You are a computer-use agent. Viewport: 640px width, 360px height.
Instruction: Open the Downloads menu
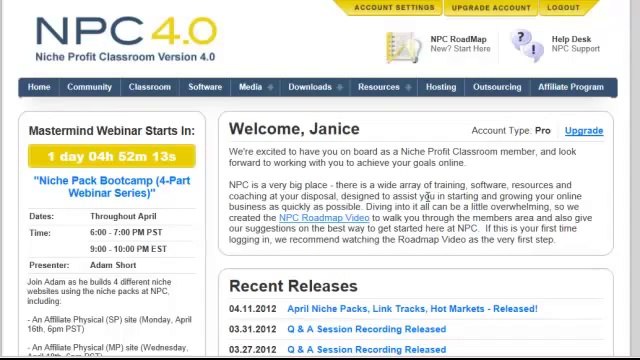coord(310,87)
